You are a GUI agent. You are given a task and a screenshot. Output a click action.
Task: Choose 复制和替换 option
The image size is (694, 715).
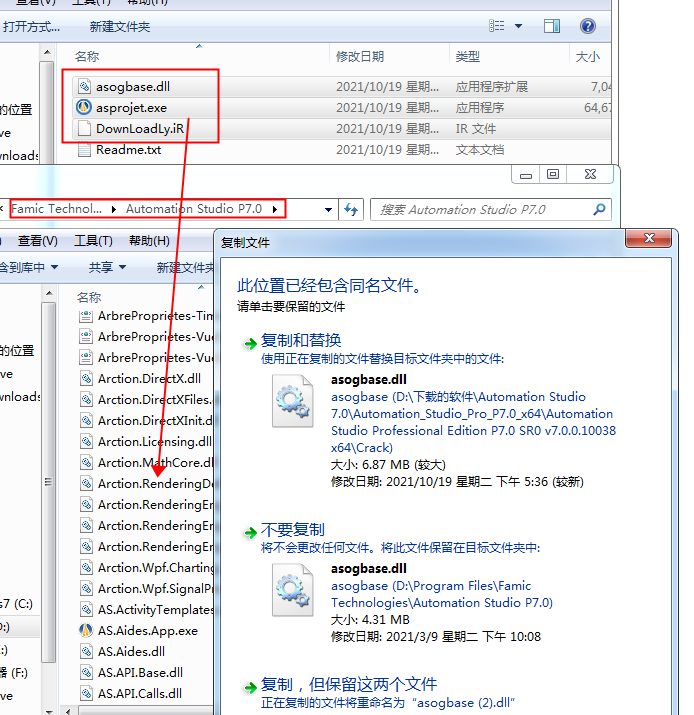(301, 340)
